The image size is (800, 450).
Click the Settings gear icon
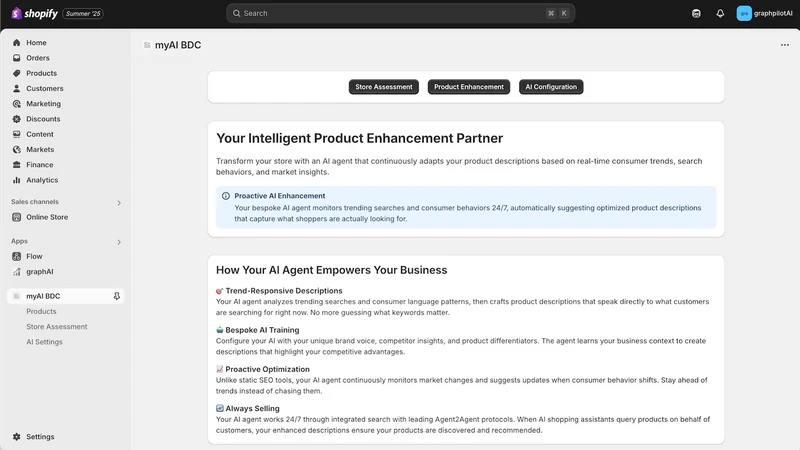(17, 437)
